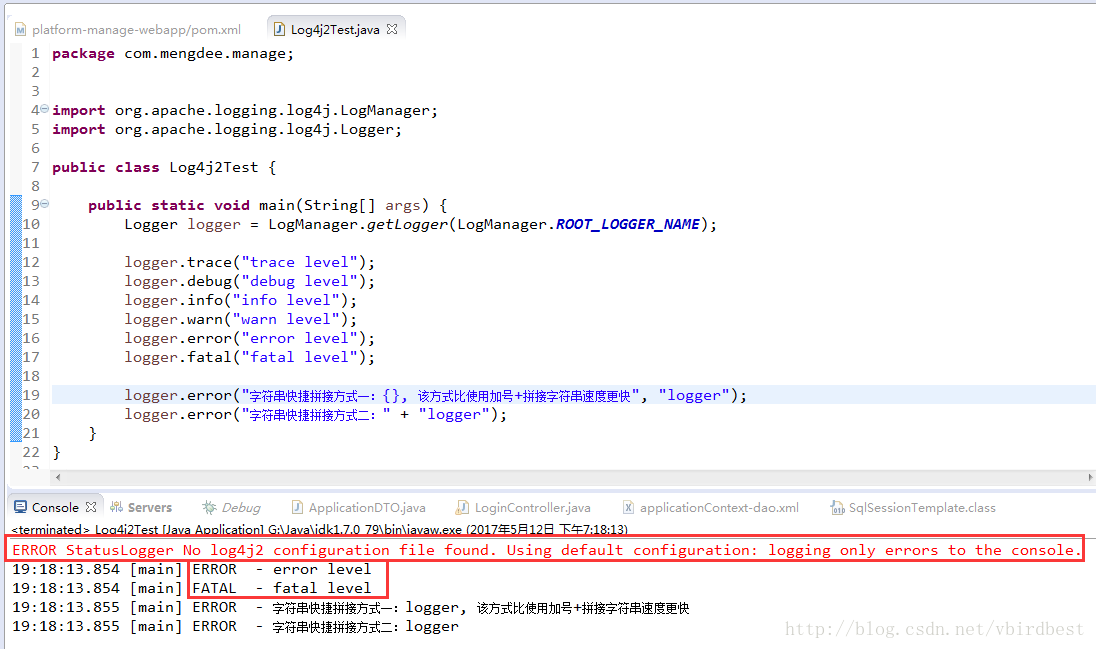Click the 'fatal level' console output line
Screen dimensions: 1096x649
192,588
